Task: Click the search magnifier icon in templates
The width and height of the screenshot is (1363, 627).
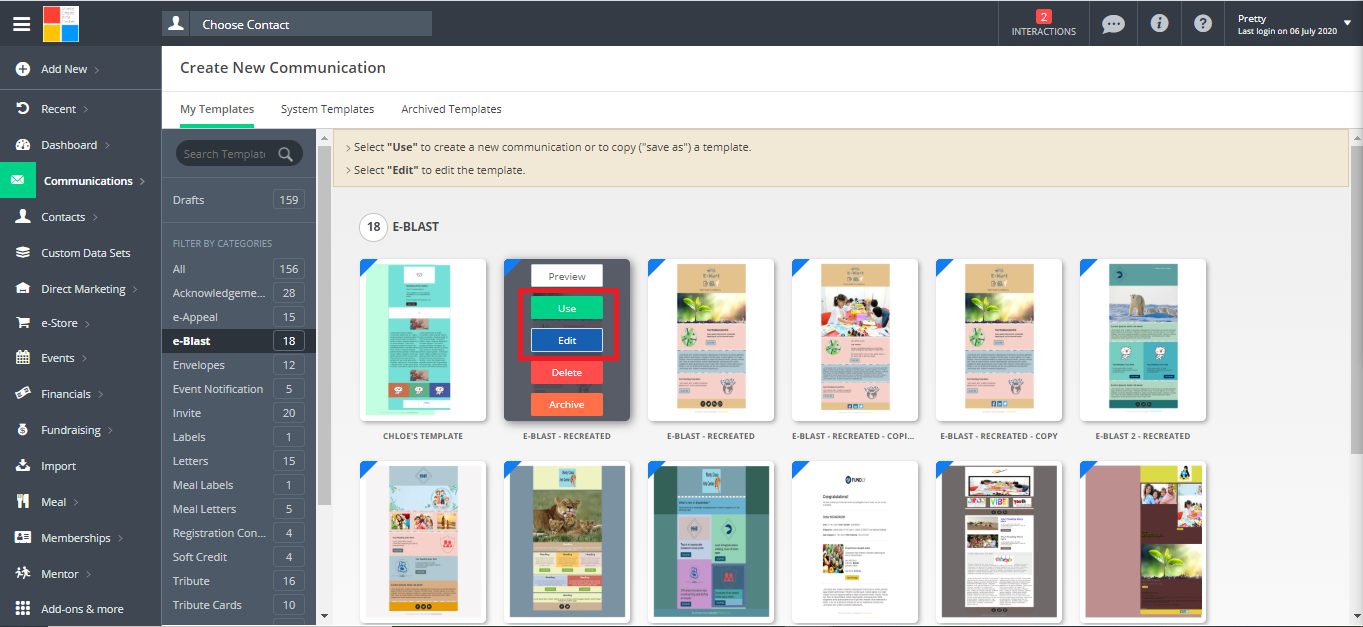Action: click(286, 154)
